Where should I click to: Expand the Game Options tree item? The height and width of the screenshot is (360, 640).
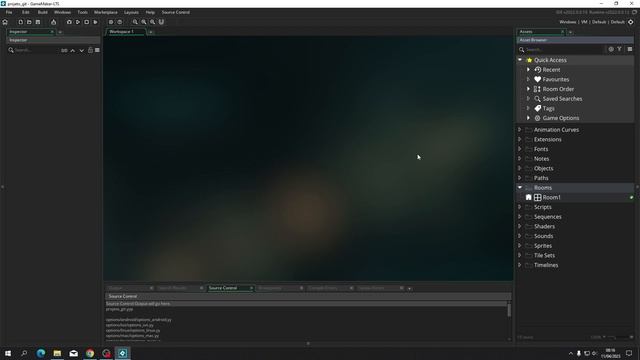[x=528, y=118]
